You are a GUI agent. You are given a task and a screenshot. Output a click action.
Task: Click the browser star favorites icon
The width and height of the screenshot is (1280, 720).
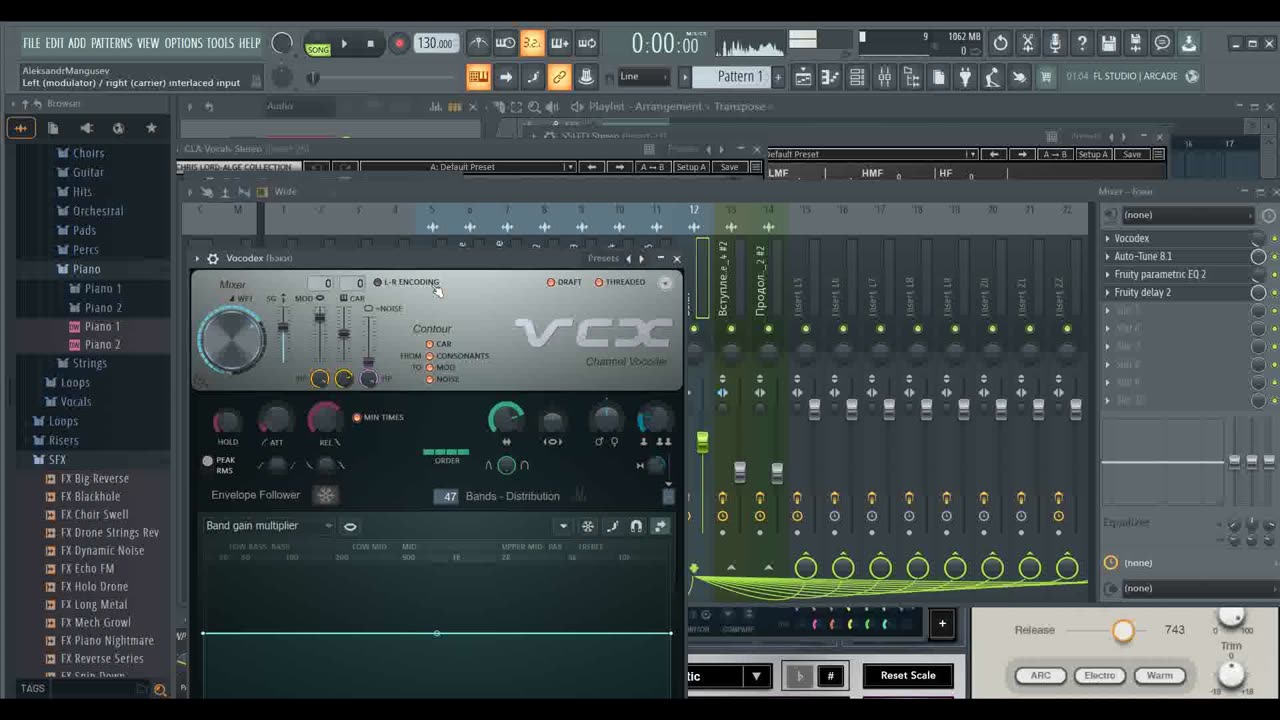[x=151, y=128]
